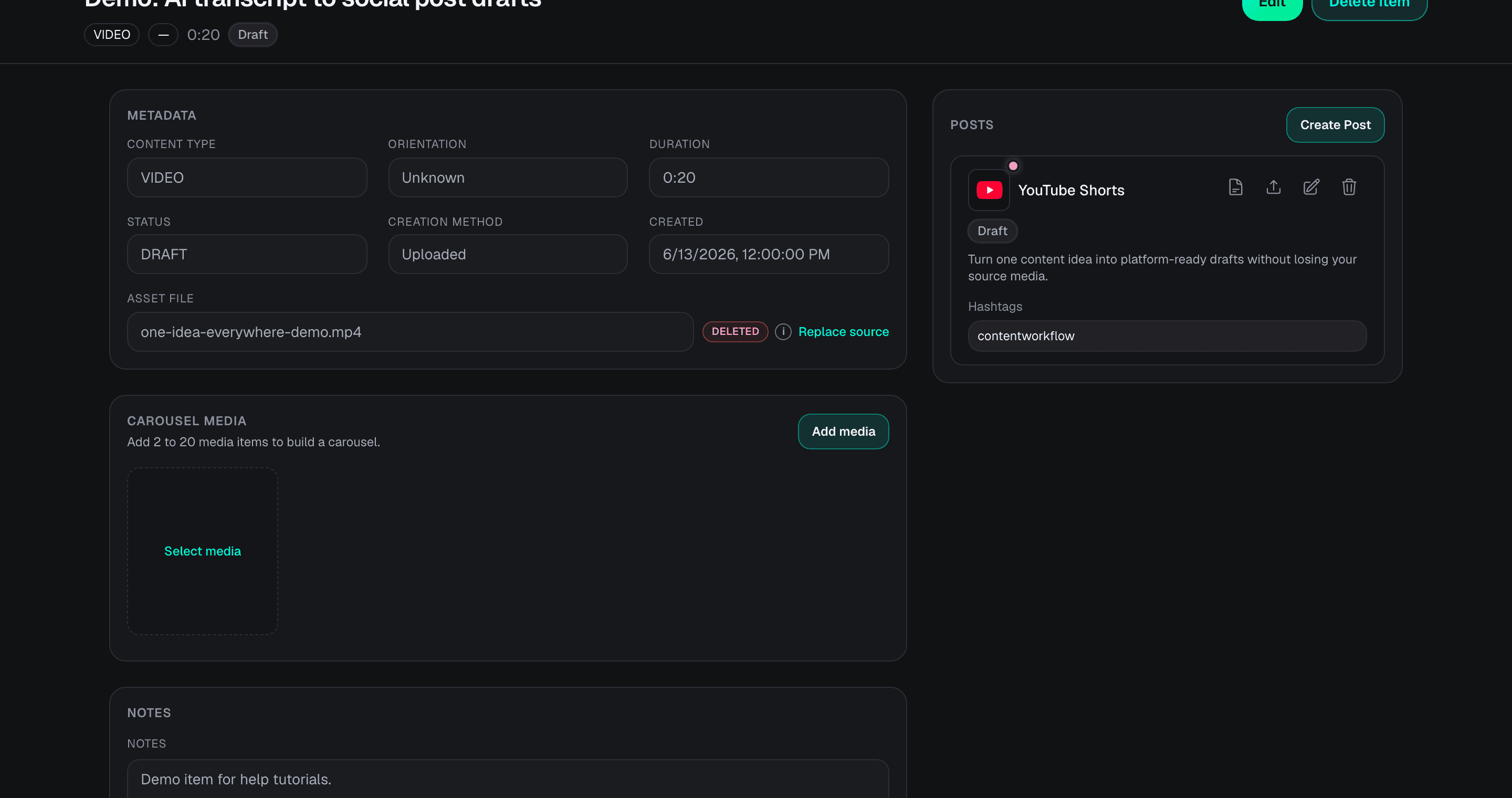The height and width of the screenshot is (798, 1512).
Task: Click 'Add 2 to 20 media items' hint text
Action: click(x=254, y=442)
